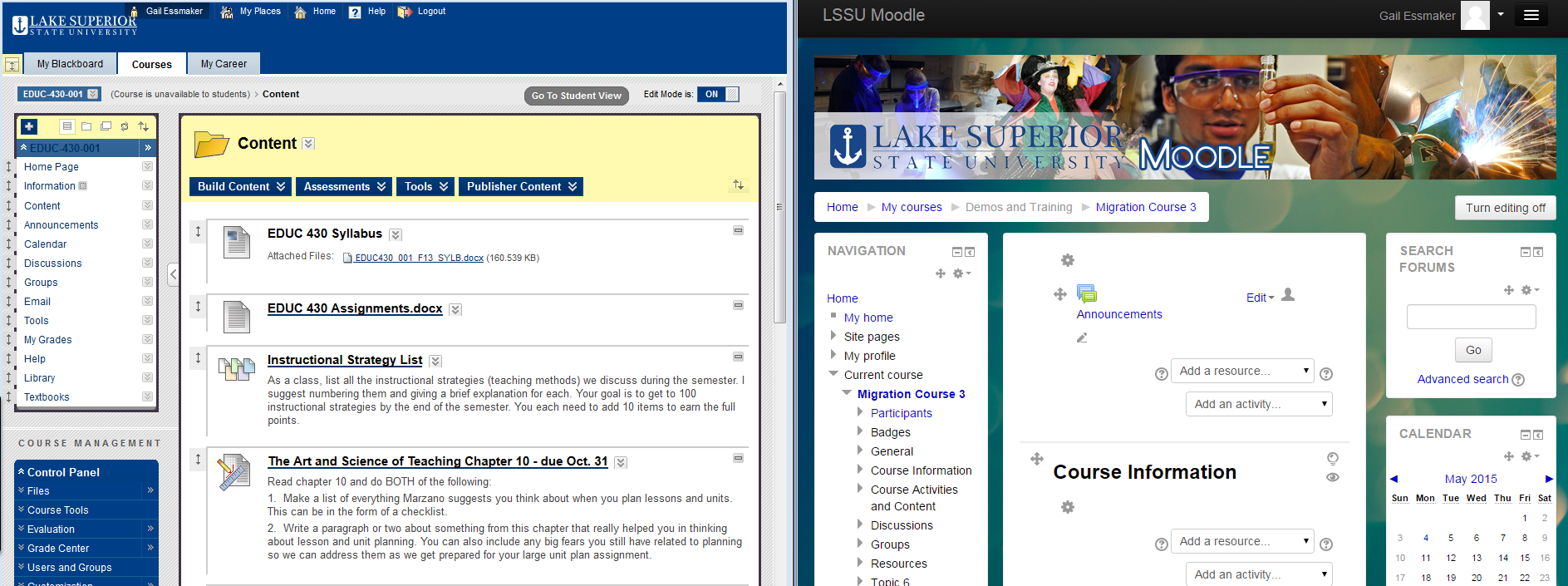Viewport: 1568px width, 586px height.
Task: Click the Advanced search link
Action: (1462, 379)
